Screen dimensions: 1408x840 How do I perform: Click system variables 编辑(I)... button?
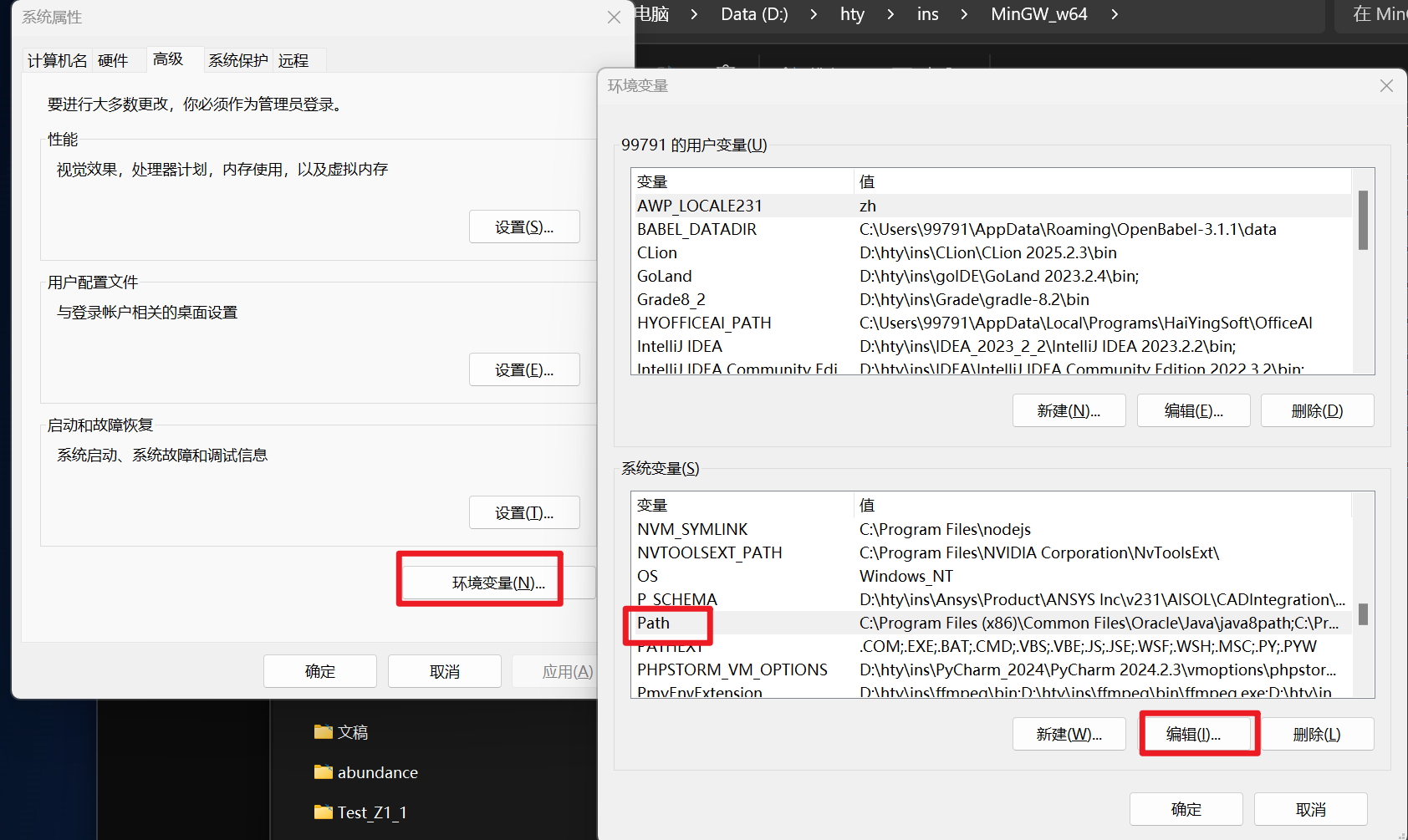pyautogui.click(x=1193, y=734)
